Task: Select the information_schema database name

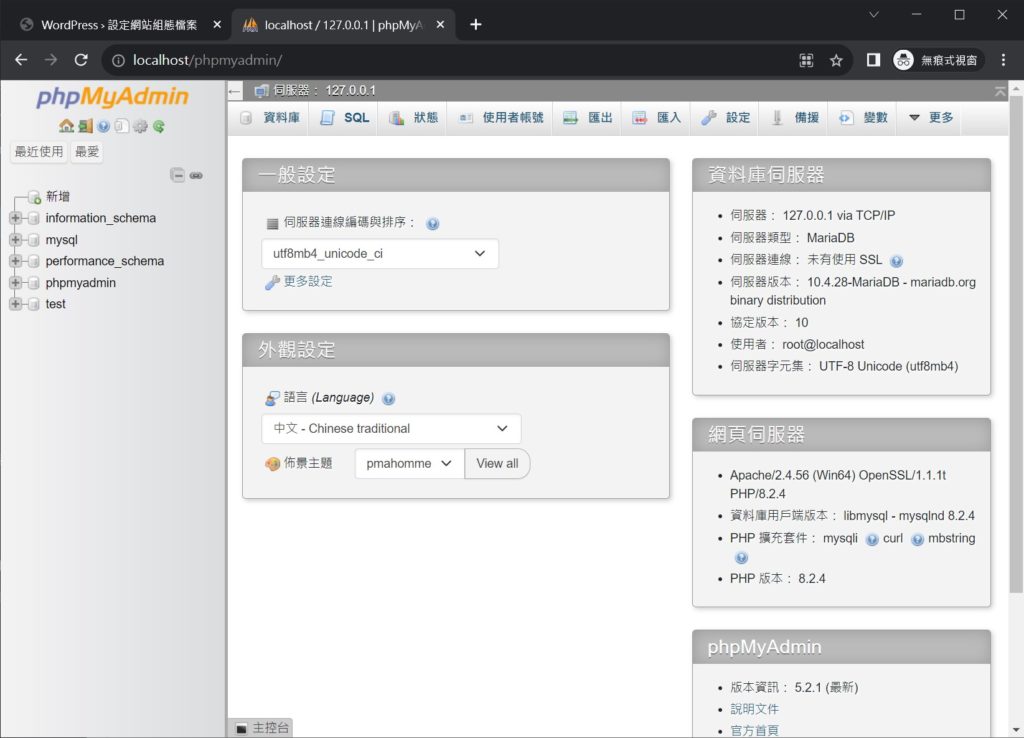Action: point(101,218)
